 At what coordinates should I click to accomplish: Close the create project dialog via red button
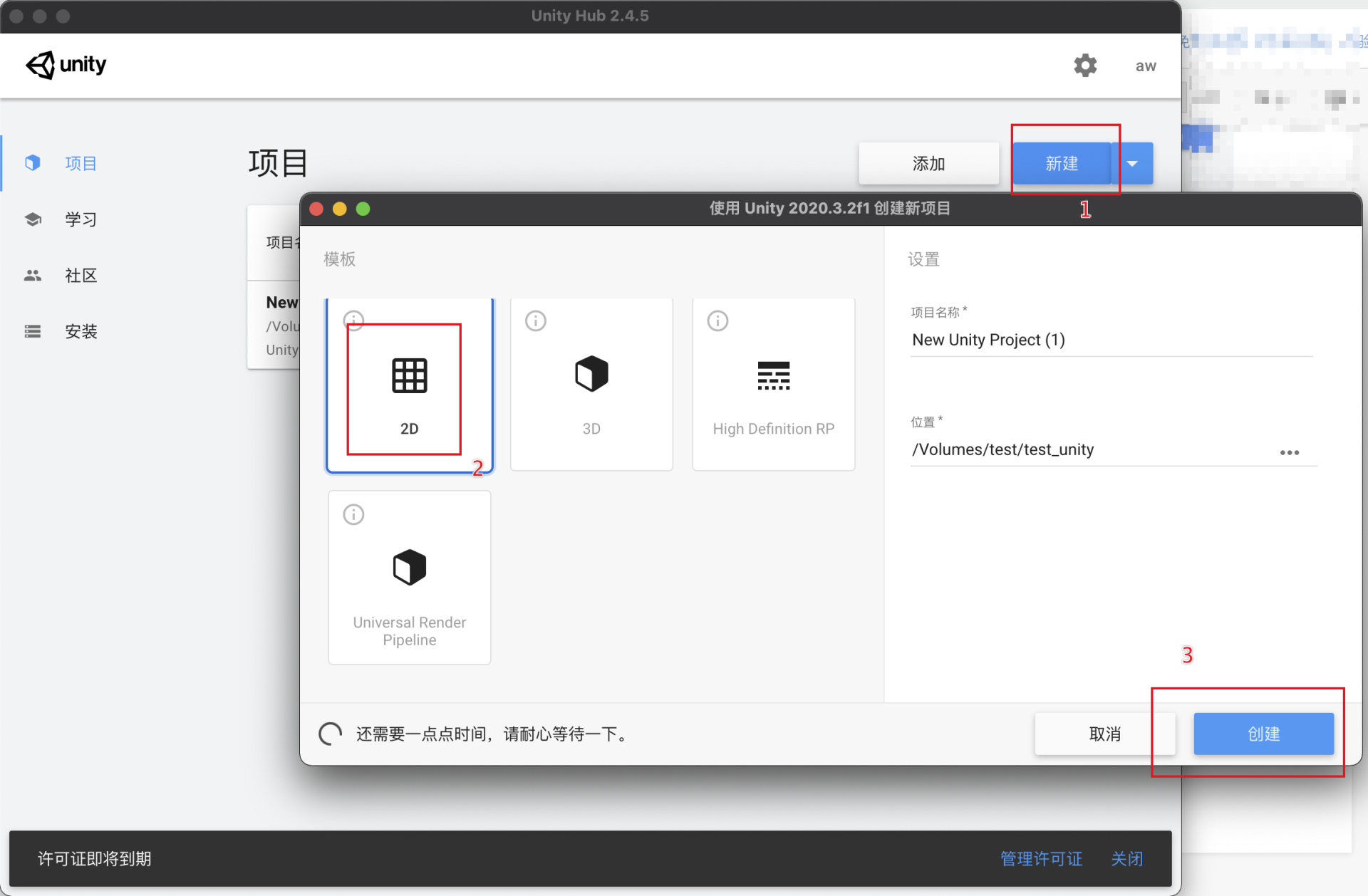pos(317,209)
